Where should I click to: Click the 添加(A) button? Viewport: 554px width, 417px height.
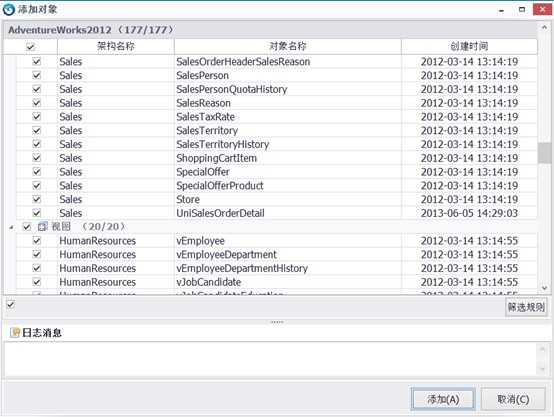[443, 399]
